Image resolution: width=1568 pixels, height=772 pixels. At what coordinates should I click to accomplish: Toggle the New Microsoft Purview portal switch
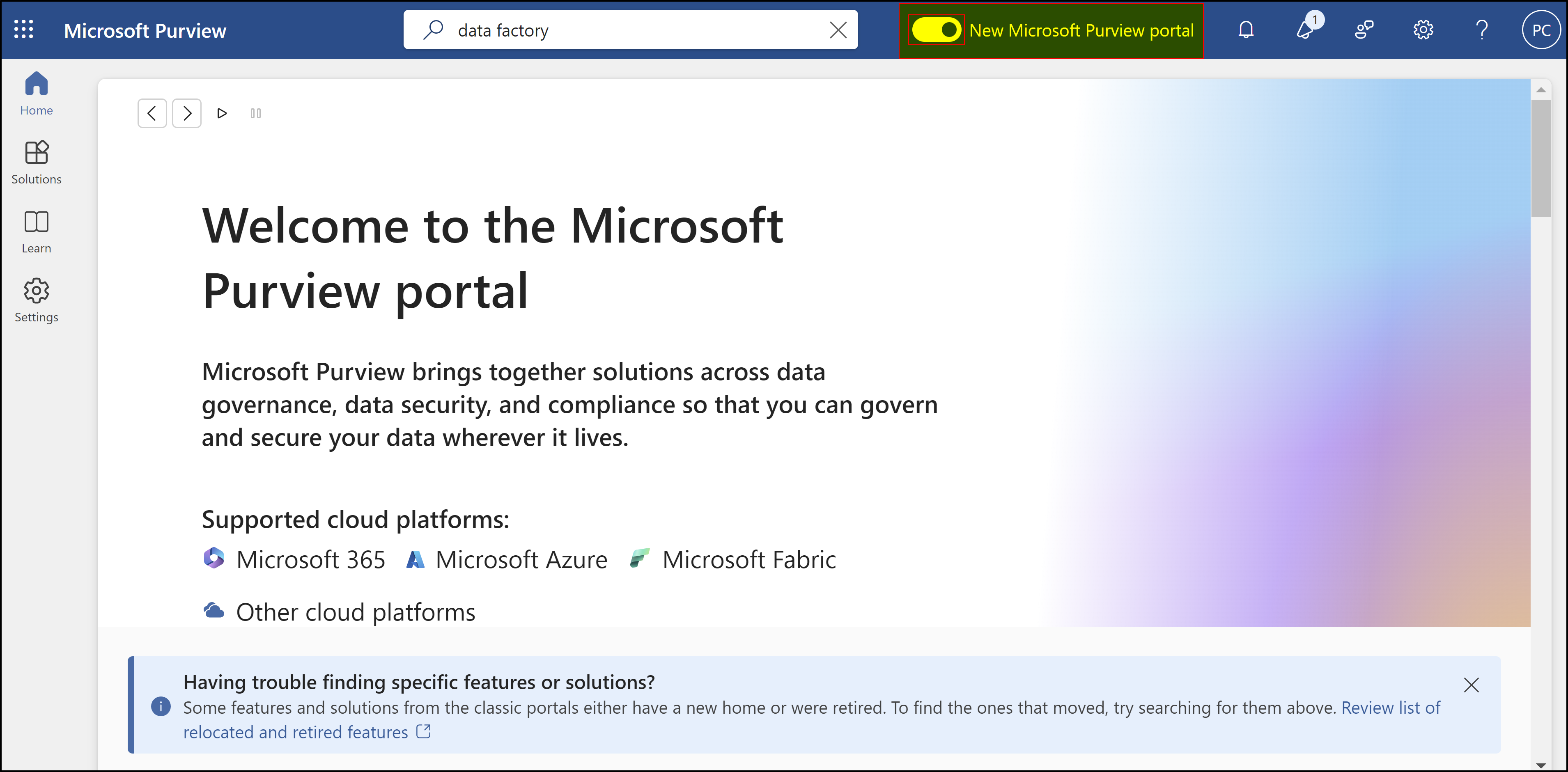point(936,30)
